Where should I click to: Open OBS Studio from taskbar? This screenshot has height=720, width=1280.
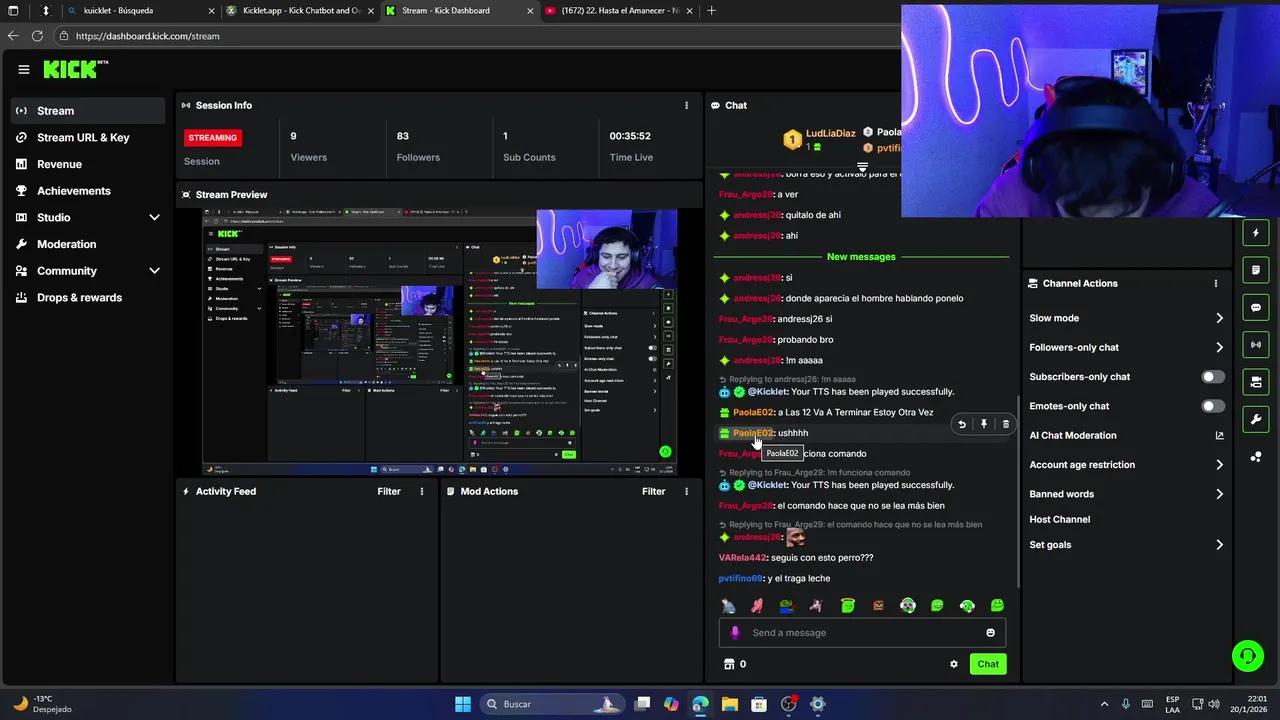coord(789,704)
